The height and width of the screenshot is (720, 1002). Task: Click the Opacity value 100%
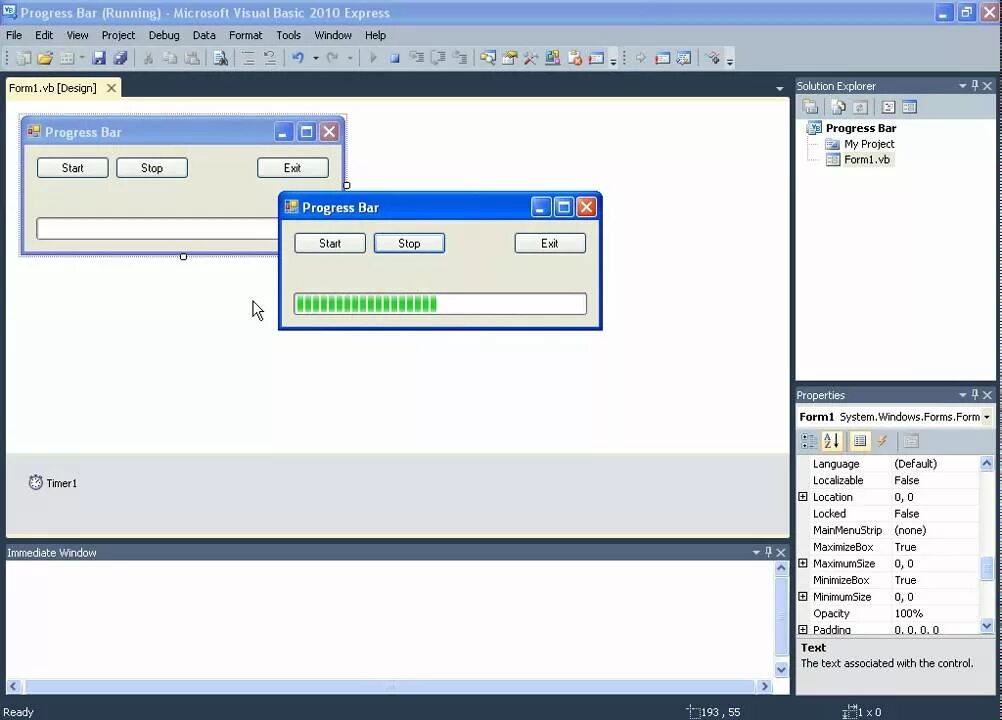coord(909,613)
